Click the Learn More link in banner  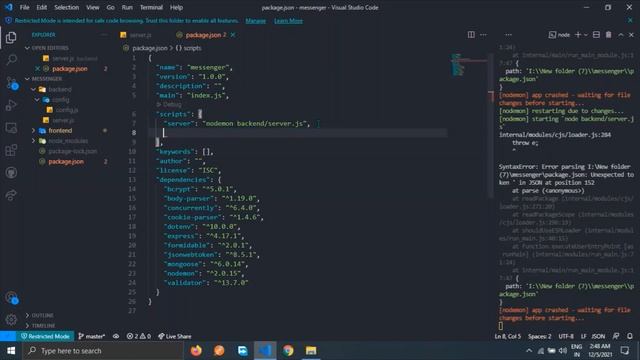pos(288,20)
